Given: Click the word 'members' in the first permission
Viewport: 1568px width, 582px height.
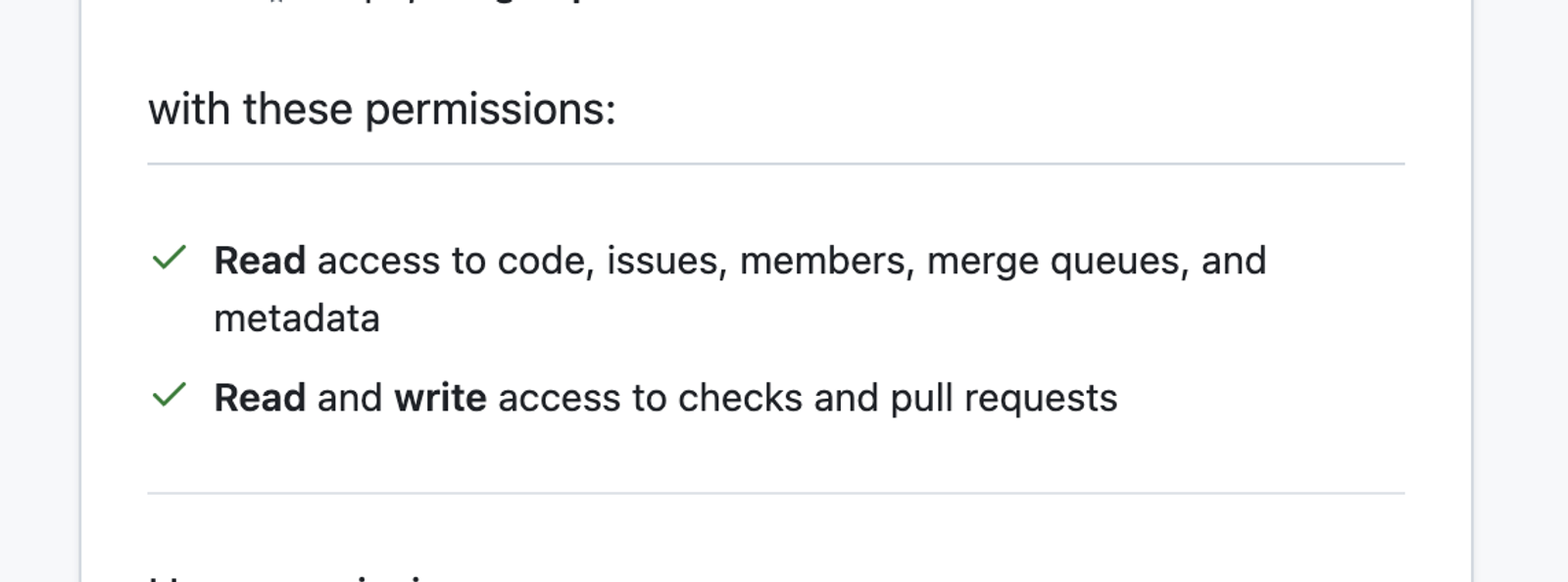Looking at the screenshot, I should pyautogui.click(x=823, y=261).
